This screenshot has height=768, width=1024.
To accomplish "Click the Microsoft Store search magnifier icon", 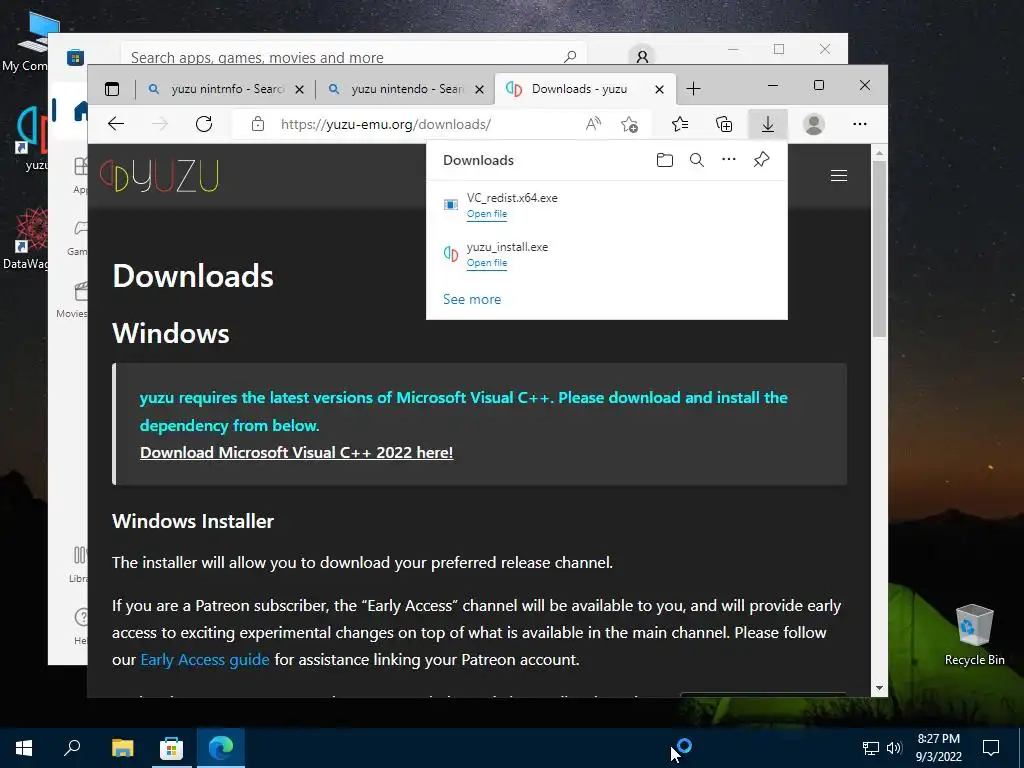I will [x=570, y=56].
